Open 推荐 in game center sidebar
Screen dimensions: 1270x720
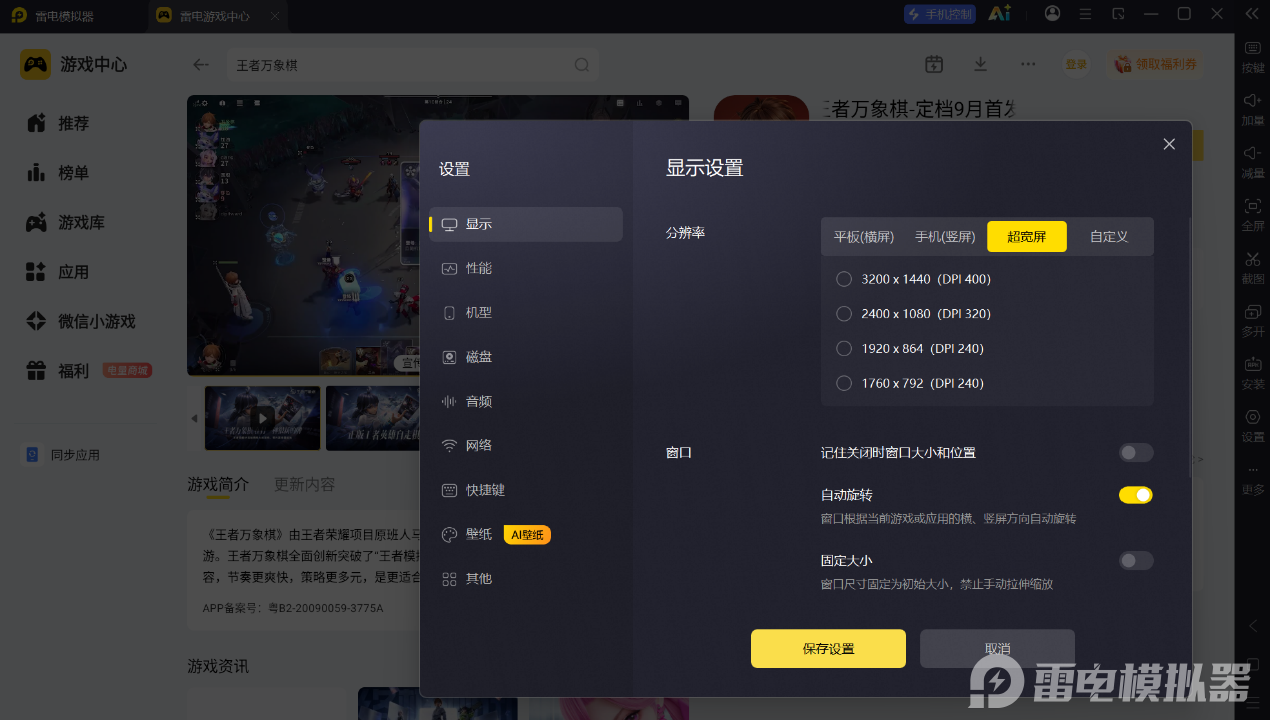tap(58, 123)
